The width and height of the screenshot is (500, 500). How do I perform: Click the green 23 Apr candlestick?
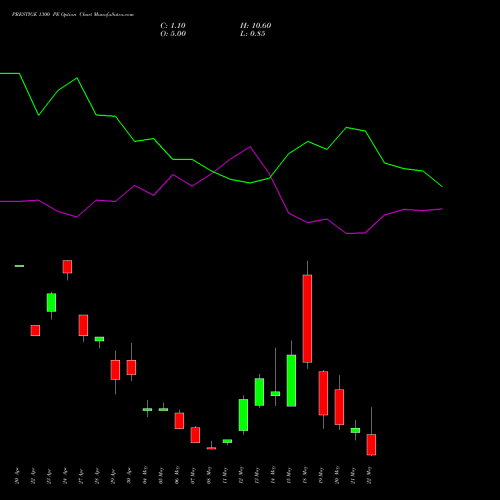tap(51, 302)
